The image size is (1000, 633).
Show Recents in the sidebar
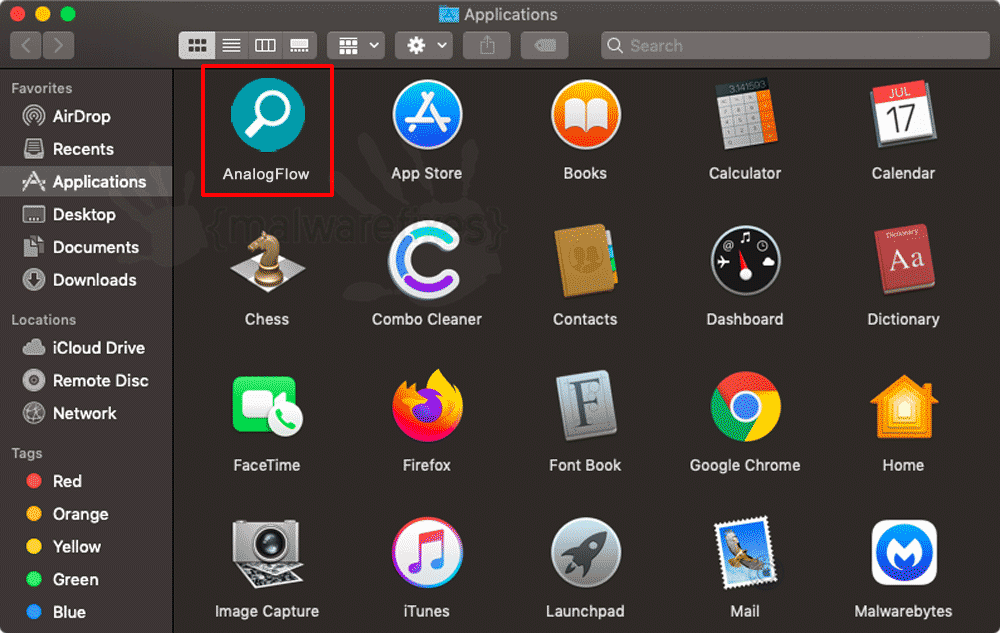[x=86, y=149]
